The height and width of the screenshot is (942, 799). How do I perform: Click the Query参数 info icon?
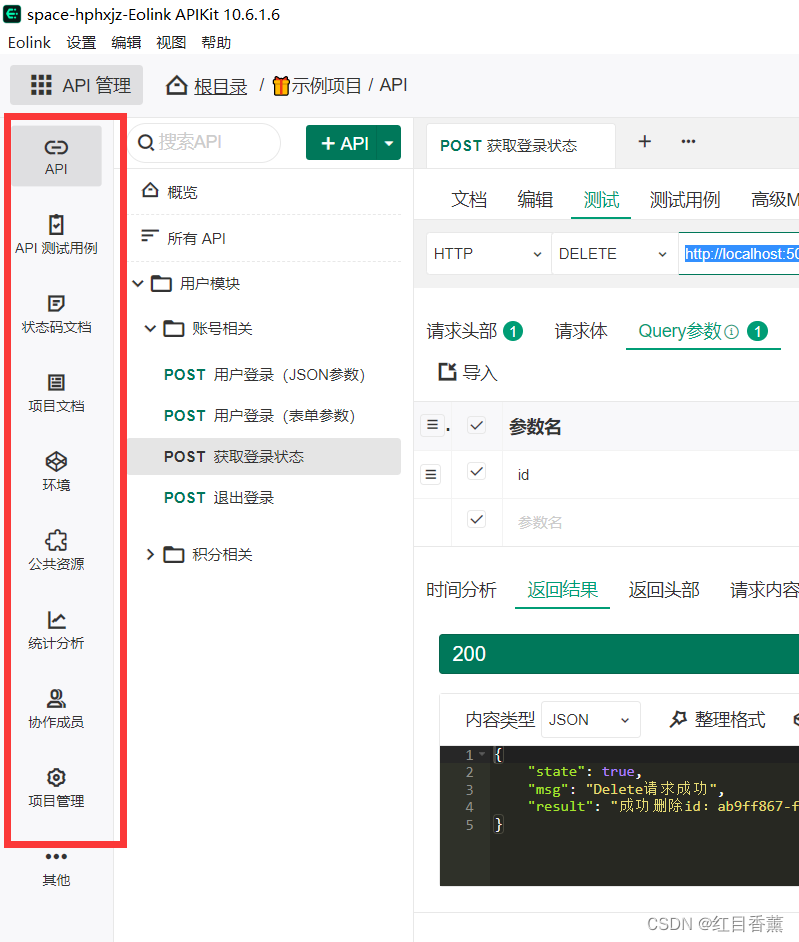(731, 332)
